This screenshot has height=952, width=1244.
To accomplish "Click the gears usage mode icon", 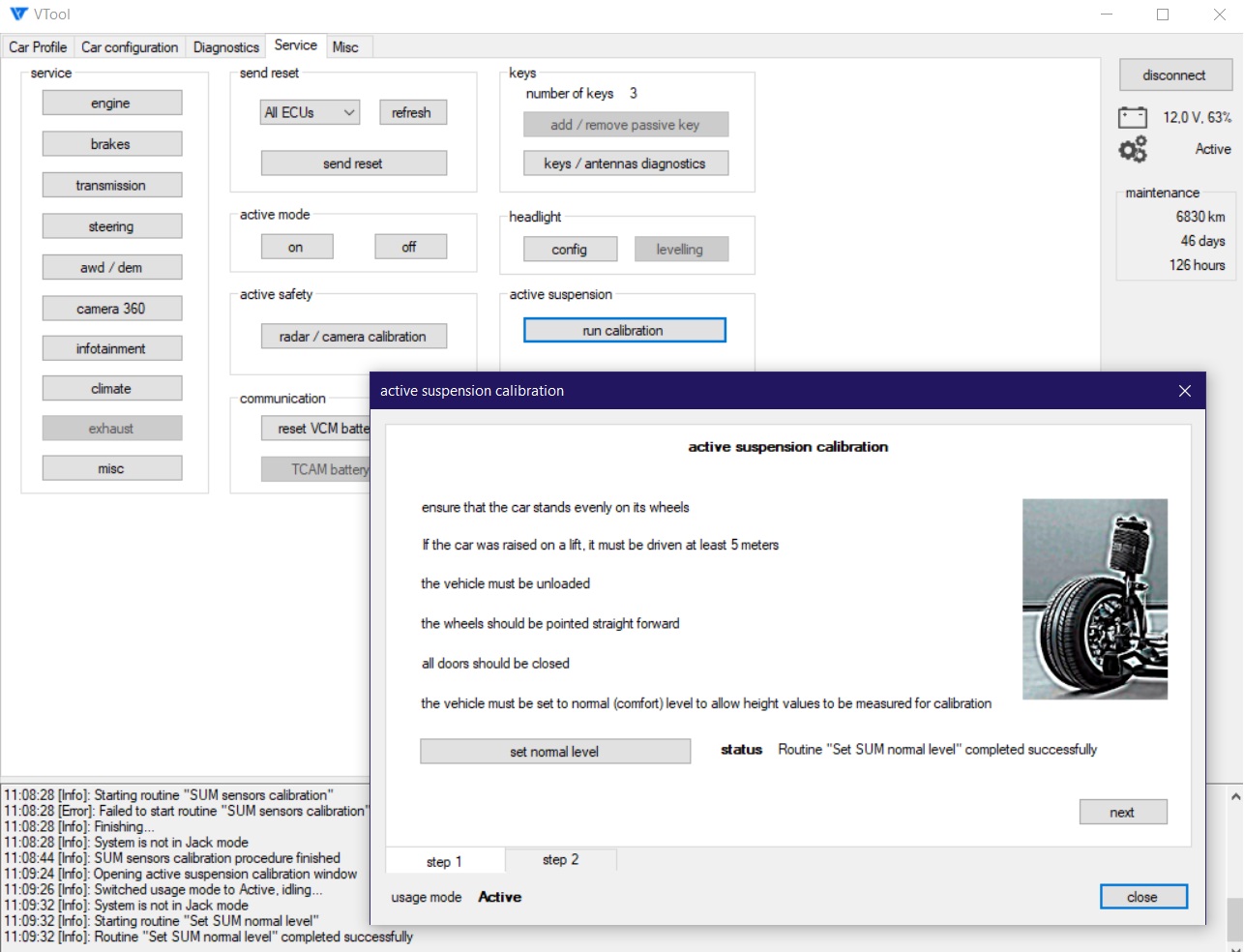I will (1132, 149).
